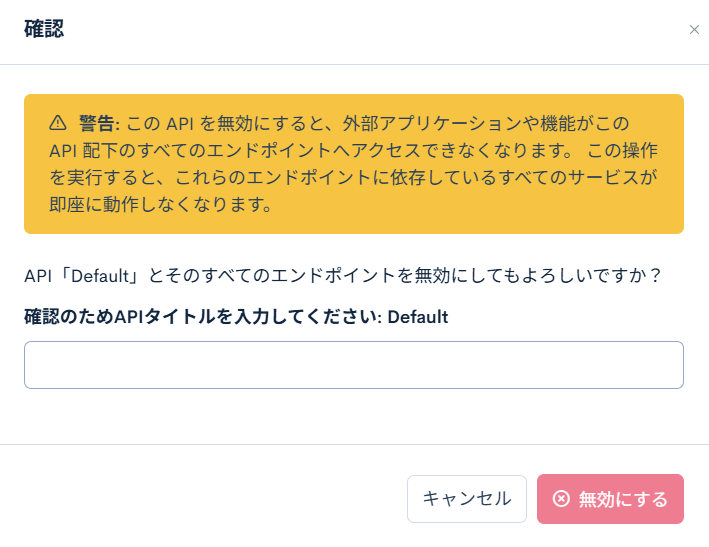This screenshot has width=709, height=547.
Task: Click the warning triangle icon
Action: pos(57,124)
